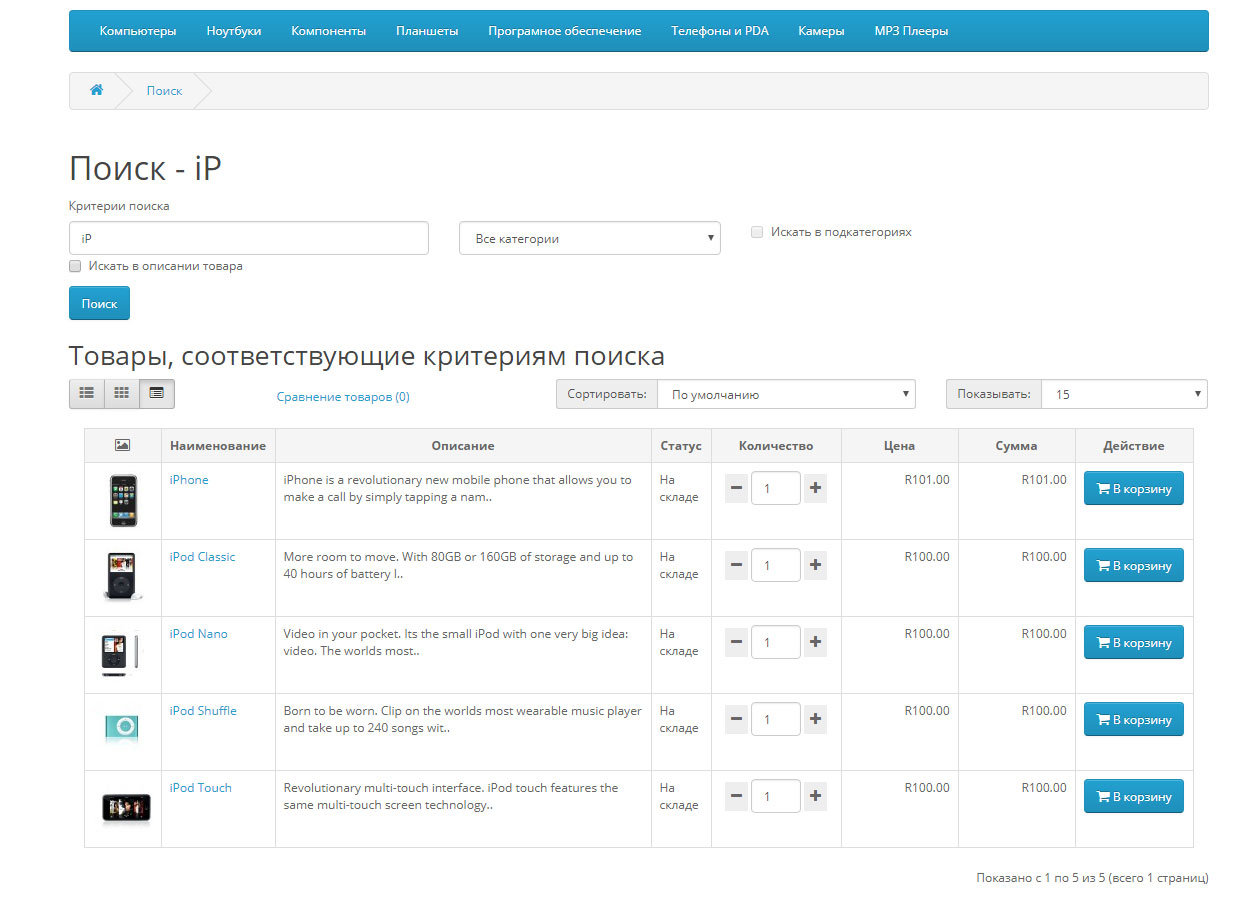Screen dimensions: 1259x914
Task: Open the home breadcrumb icon
Action: [97, 90]
